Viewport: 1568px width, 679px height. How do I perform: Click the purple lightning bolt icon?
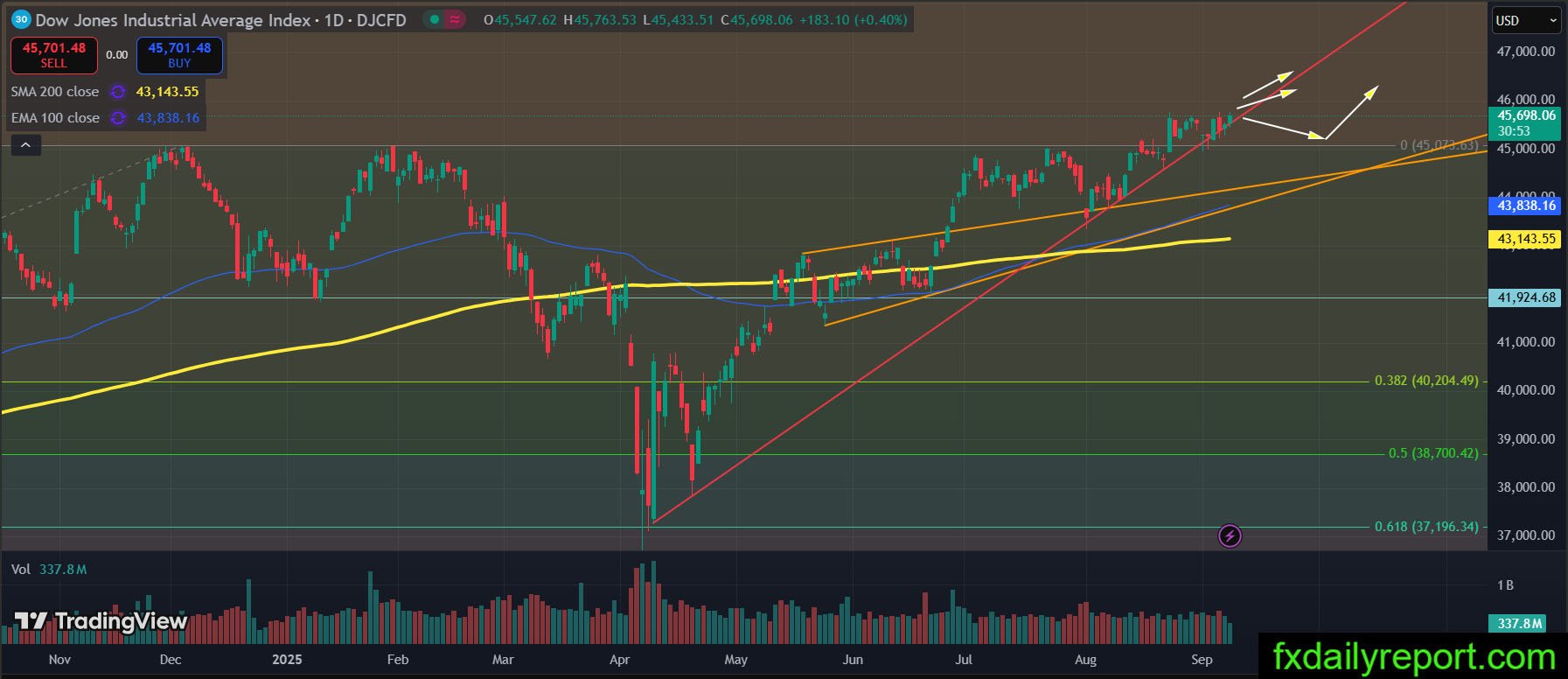point(1230,535)
